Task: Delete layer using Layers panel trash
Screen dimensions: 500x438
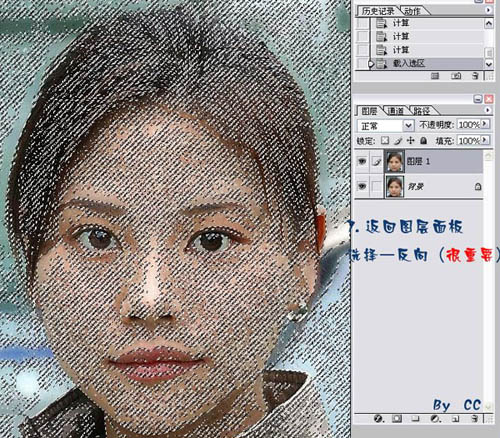Action: point(475,419)
